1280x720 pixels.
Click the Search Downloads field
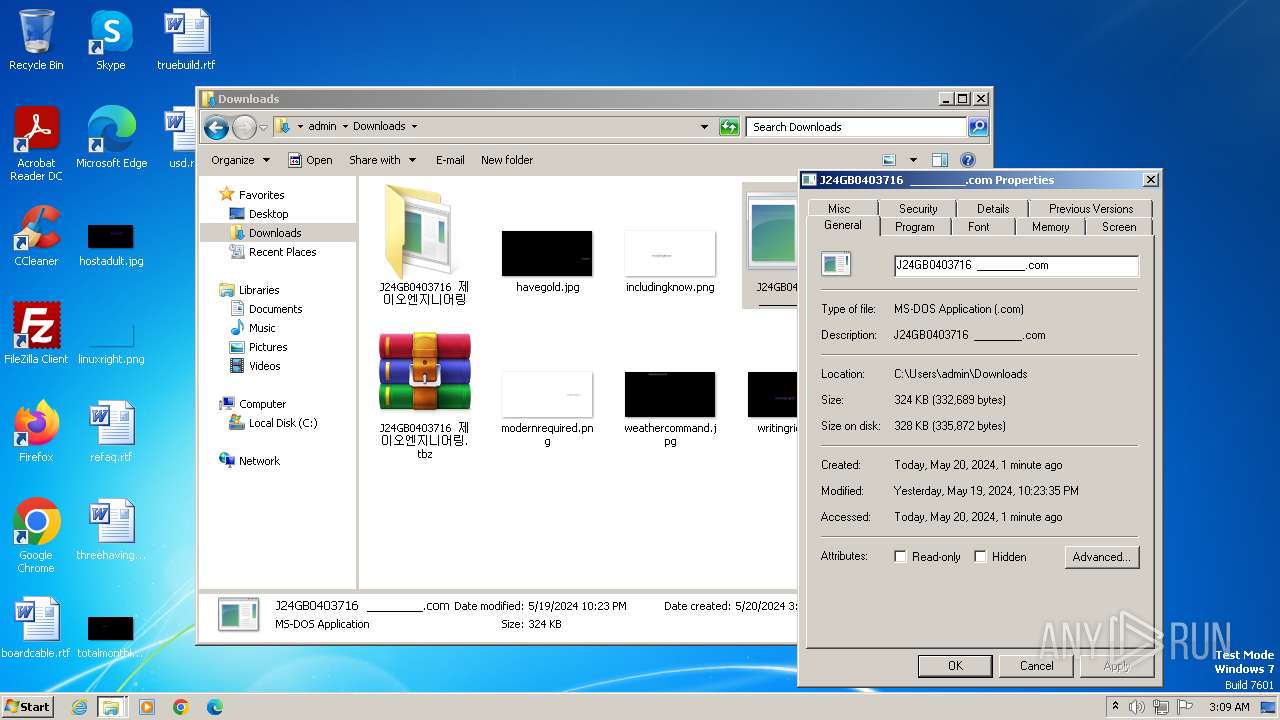[856, 127]
